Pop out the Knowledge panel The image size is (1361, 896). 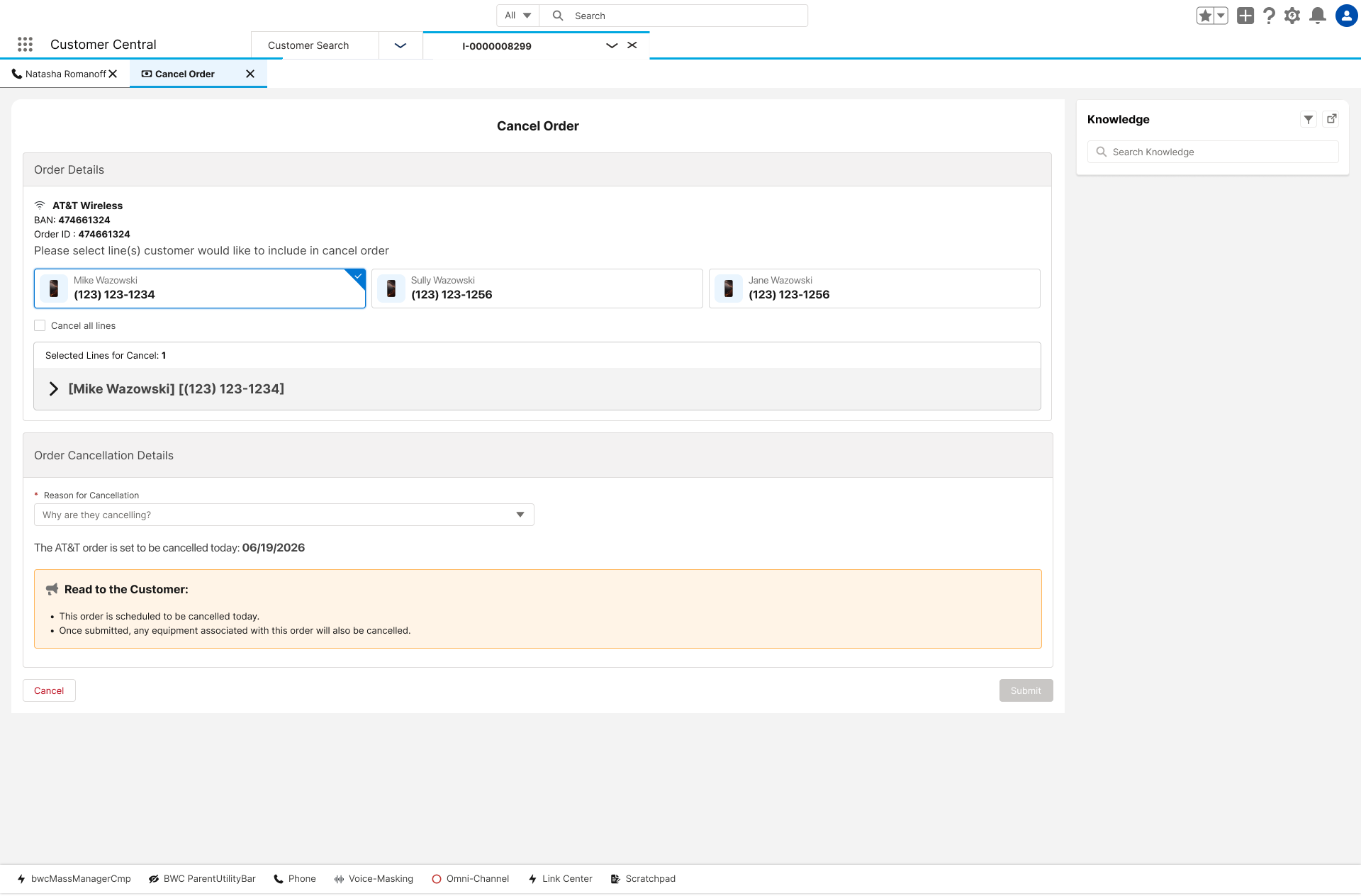1332,119
